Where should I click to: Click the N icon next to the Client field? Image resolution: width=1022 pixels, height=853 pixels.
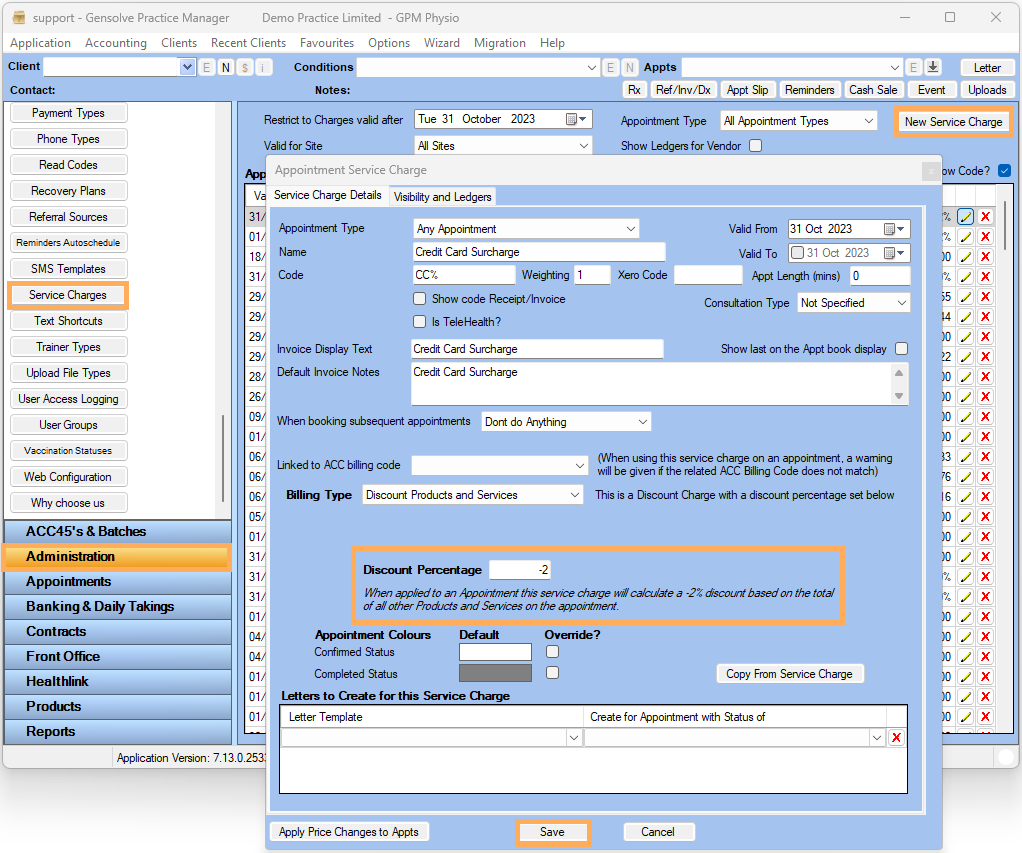[226, 67]
